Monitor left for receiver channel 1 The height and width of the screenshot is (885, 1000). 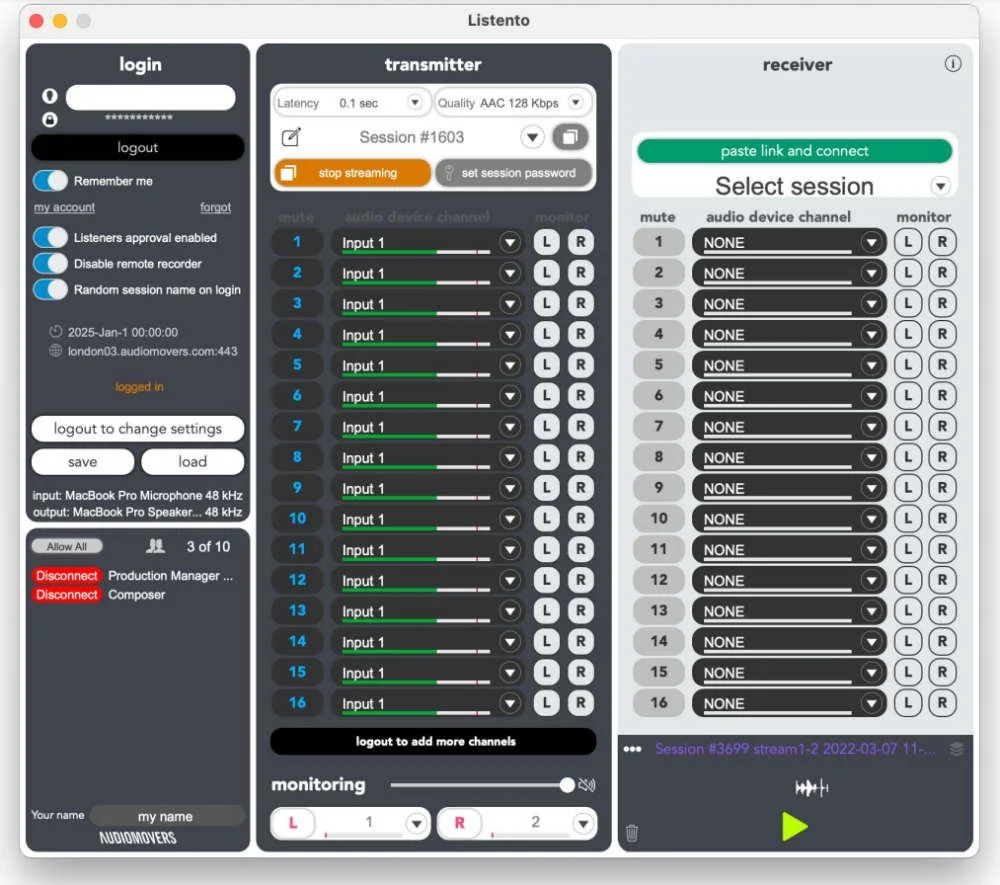[x=908, y=242]
